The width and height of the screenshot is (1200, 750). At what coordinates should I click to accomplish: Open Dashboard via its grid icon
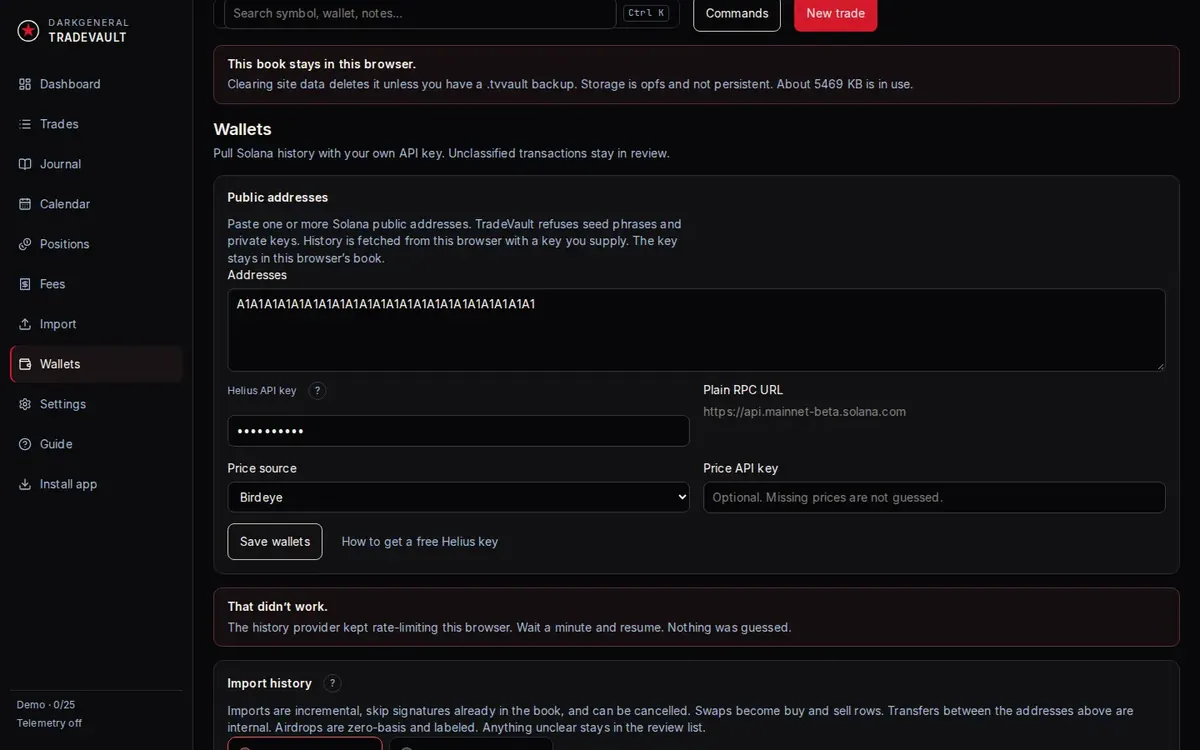[25, 84]
